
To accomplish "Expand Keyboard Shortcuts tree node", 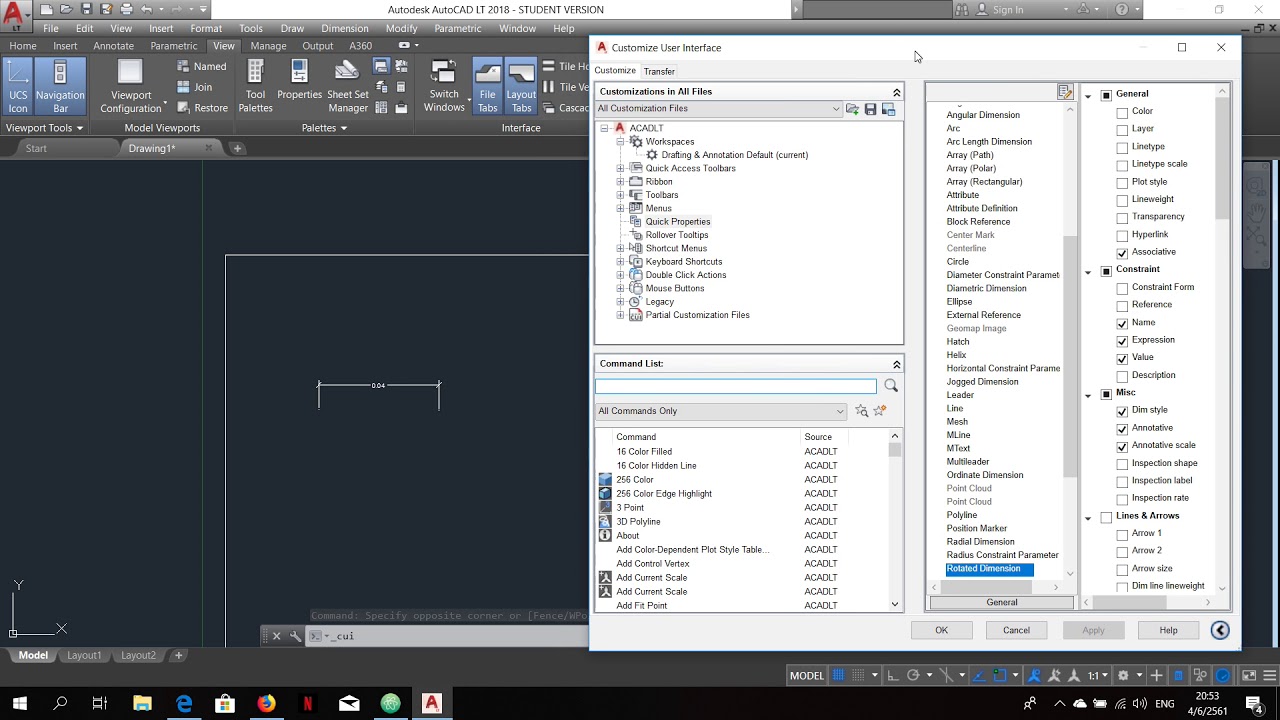I will click(620, 262).
